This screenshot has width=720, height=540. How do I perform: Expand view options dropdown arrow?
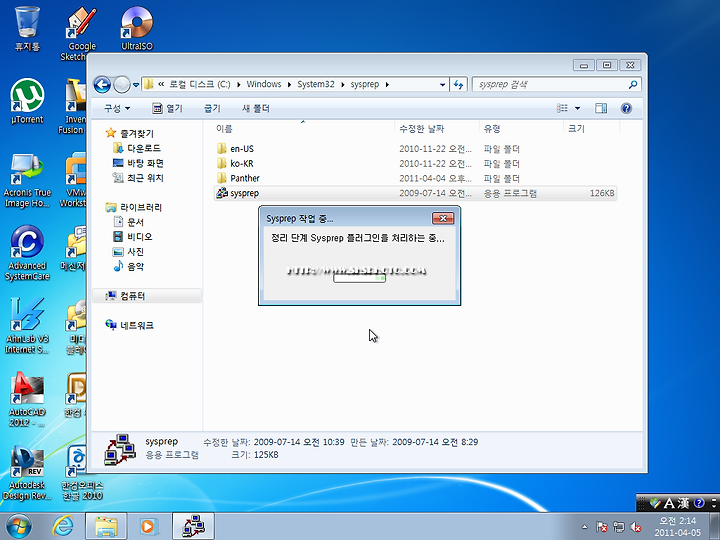(x=578, y=108)
